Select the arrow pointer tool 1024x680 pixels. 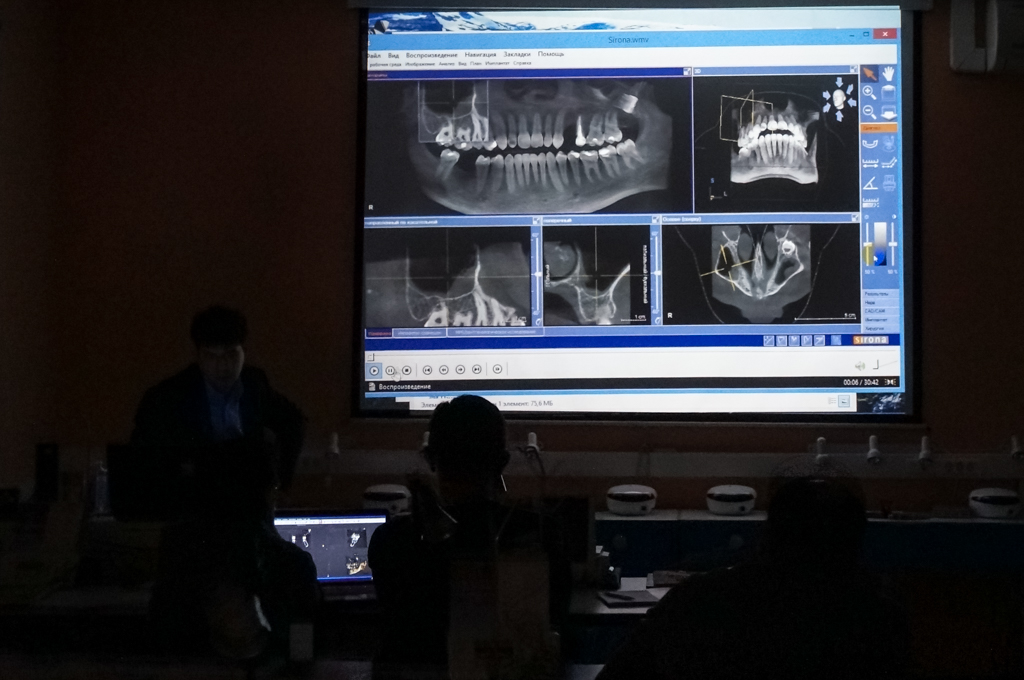pos(870,73)
